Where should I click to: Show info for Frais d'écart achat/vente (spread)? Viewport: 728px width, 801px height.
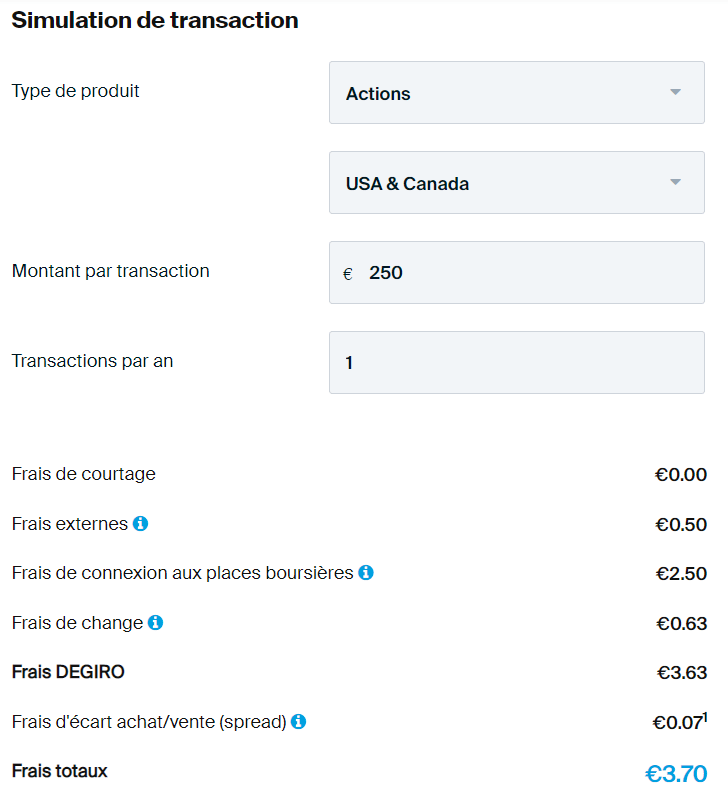tap(298, 721)
